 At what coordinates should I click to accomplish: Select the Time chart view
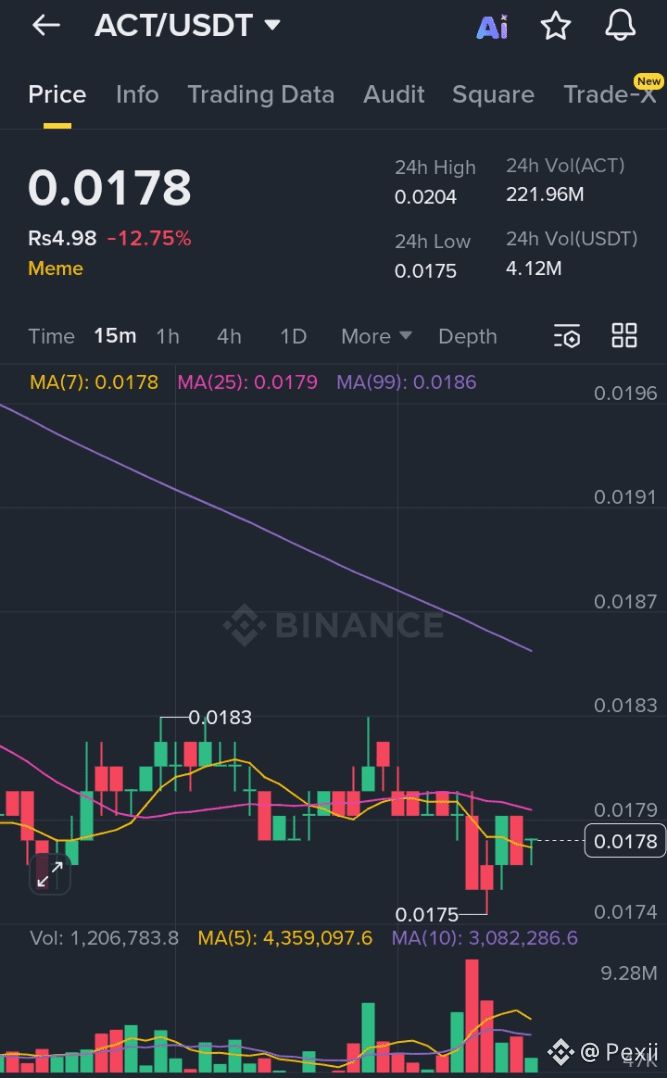click(52, 336)
